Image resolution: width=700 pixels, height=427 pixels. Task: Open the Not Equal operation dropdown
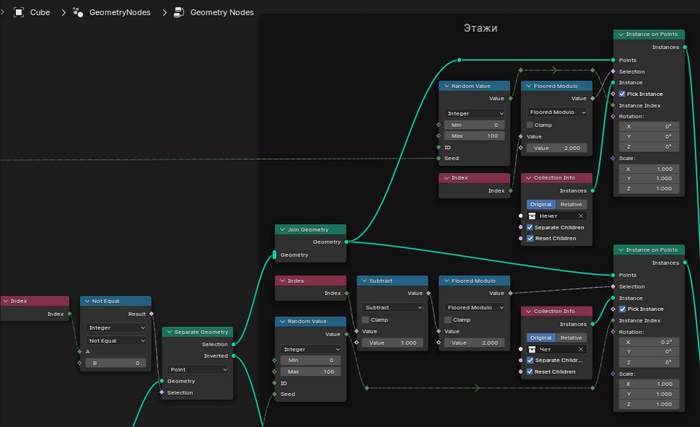(116, 340)
